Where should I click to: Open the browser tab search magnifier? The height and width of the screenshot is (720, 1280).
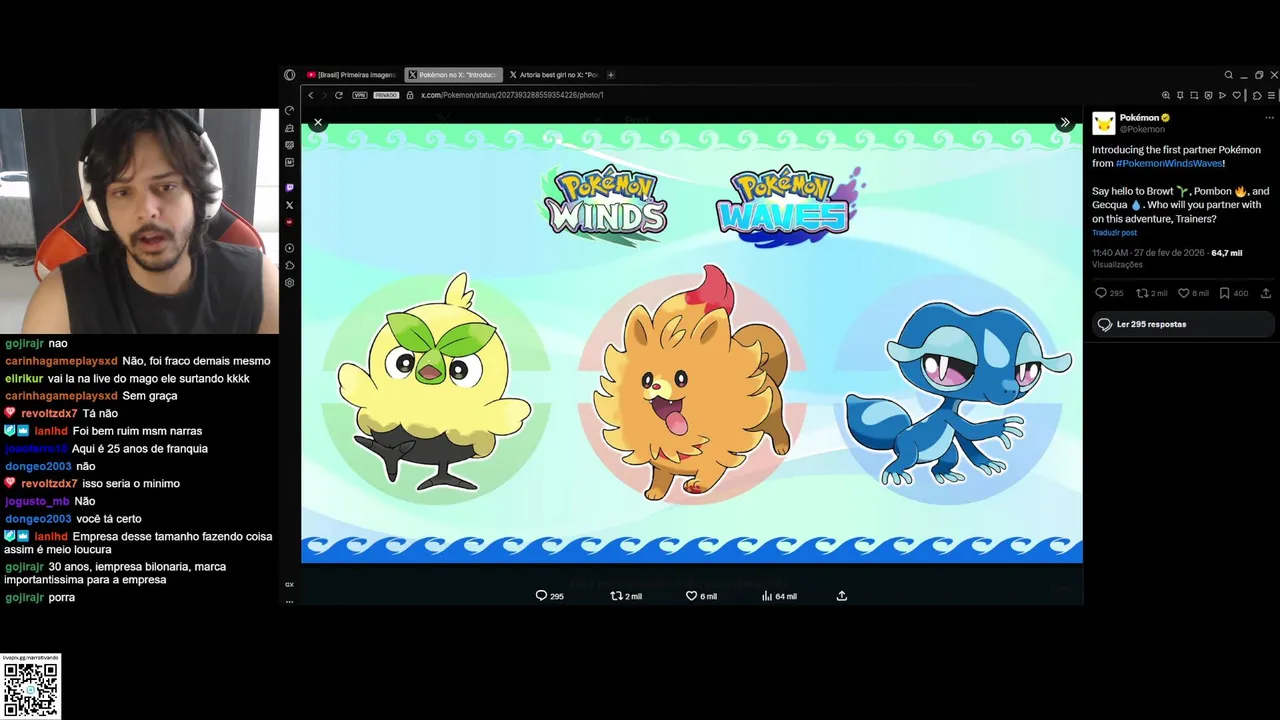click(x=1229, y=75)
